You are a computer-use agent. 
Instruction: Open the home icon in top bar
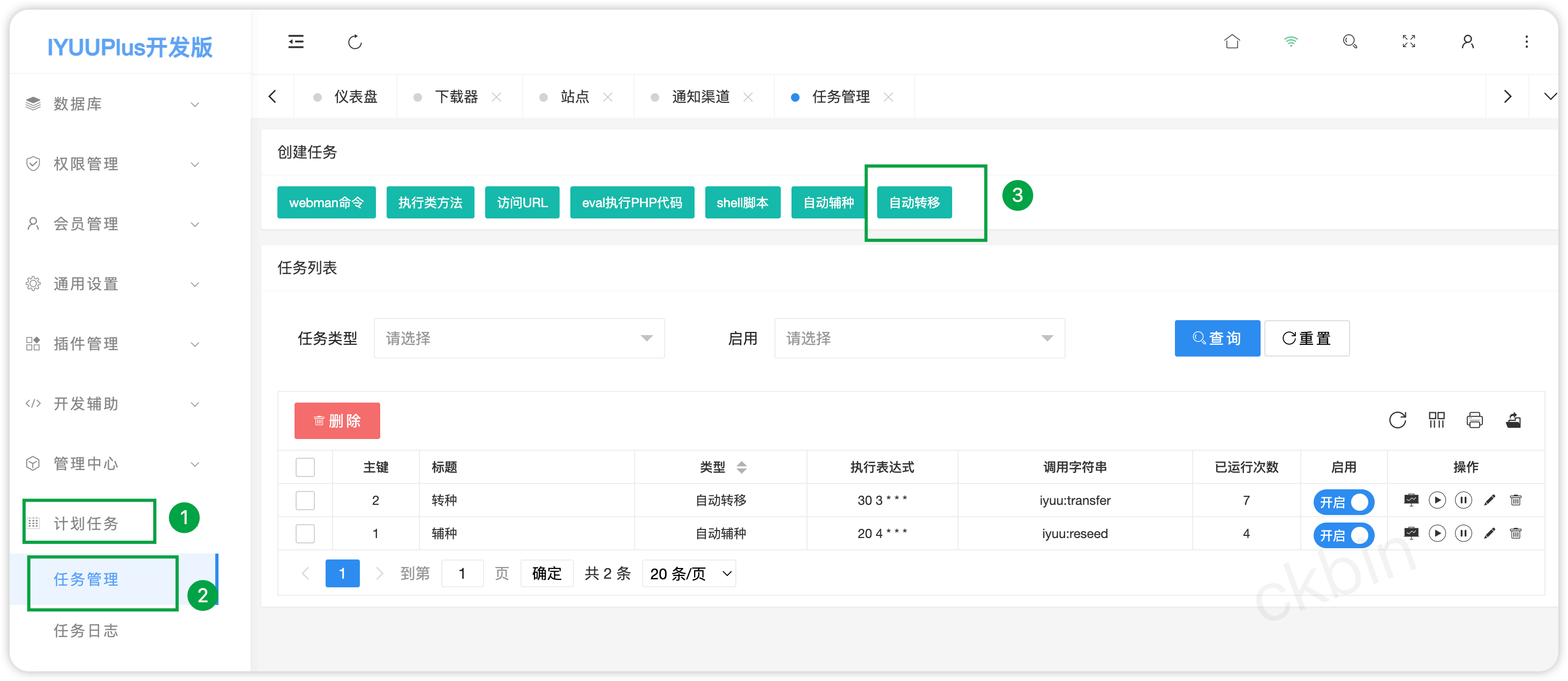1232,41
